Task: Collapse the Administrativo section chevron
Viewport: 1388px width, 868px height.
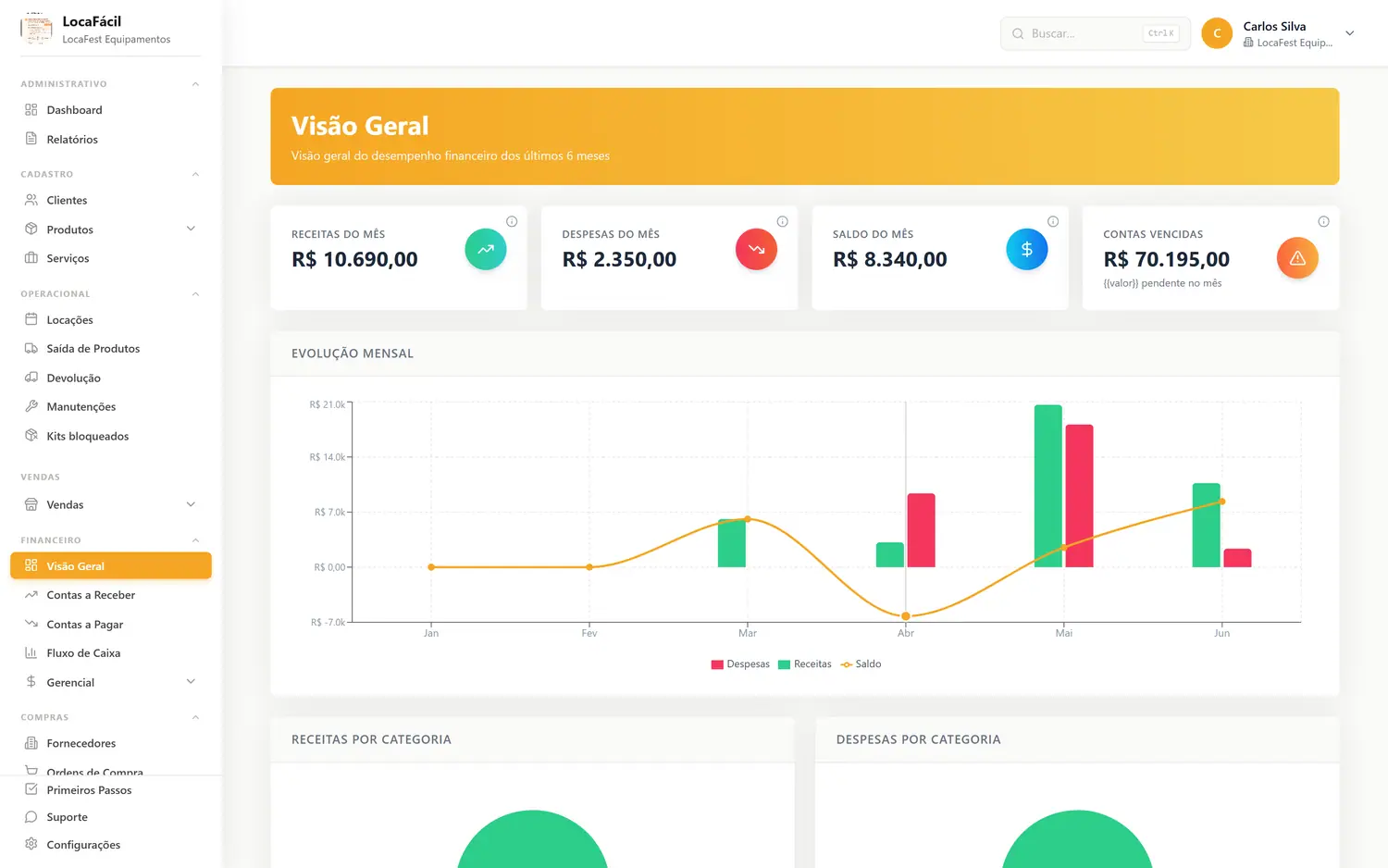Action: point(195,84)
